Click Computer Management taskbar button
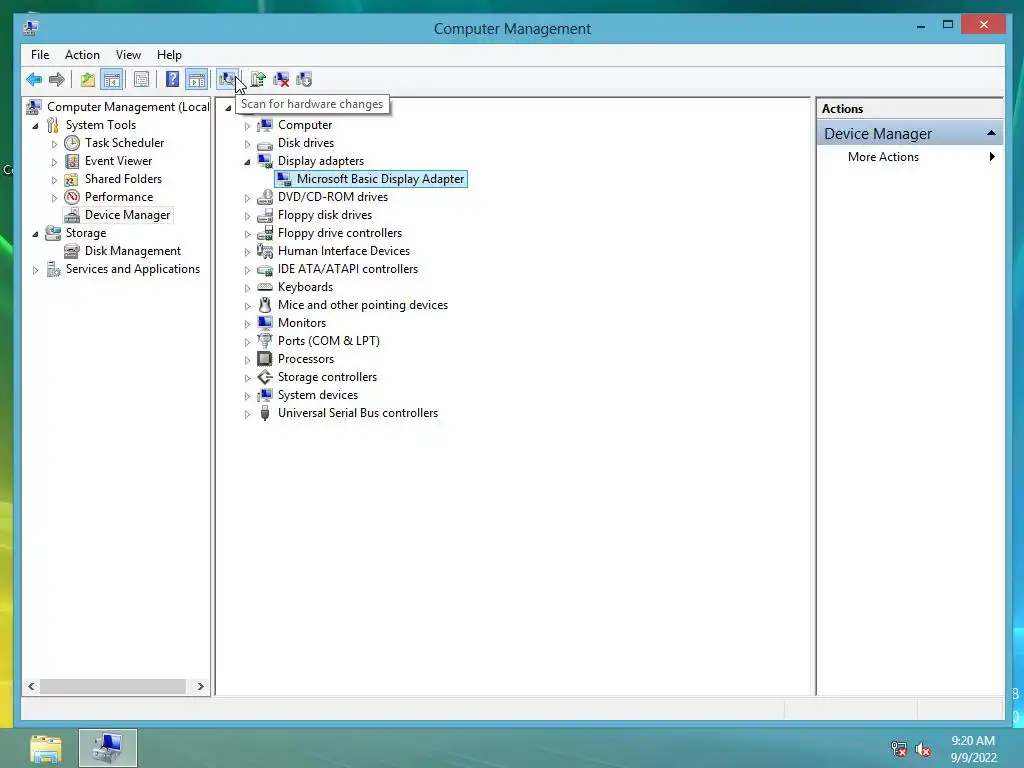The height and width of the screenshot is (768, 1024). (x=108, y=748)
